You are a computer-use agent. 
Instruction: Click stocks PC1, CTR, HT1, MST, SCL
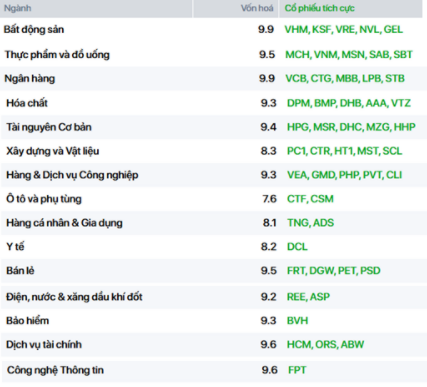345,151
